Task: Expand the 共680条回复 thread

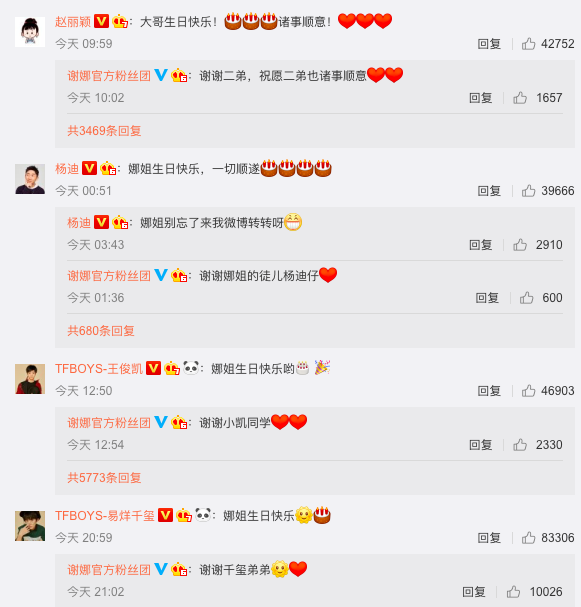Action: pyautogui.click(x=101, y=331)
